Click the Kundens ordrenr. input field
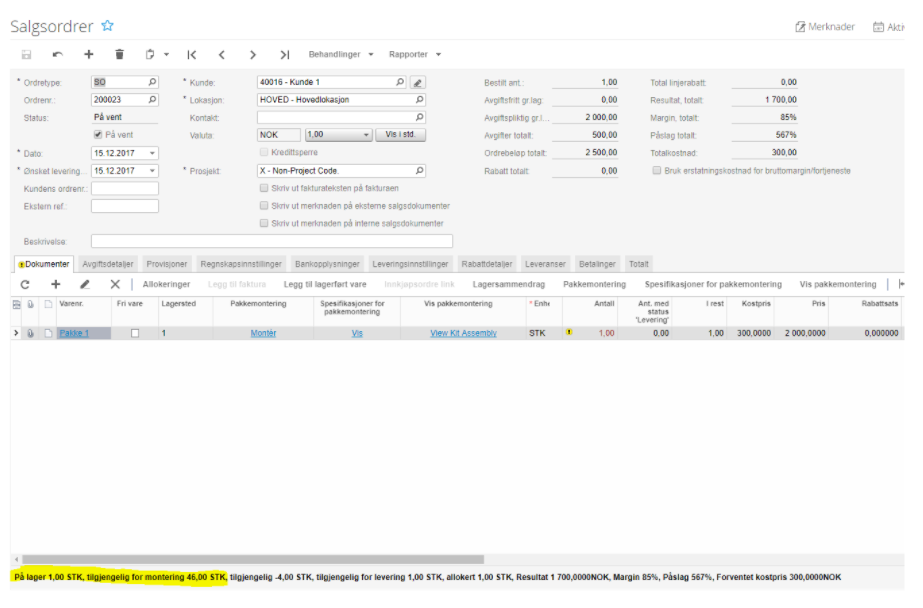This screenshot has height=608, width=923. click(125, 188)
